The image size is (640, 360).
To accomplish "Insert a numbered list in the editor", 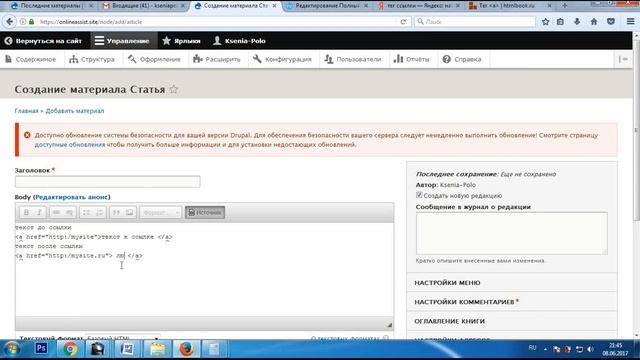I will click(99, 212).
